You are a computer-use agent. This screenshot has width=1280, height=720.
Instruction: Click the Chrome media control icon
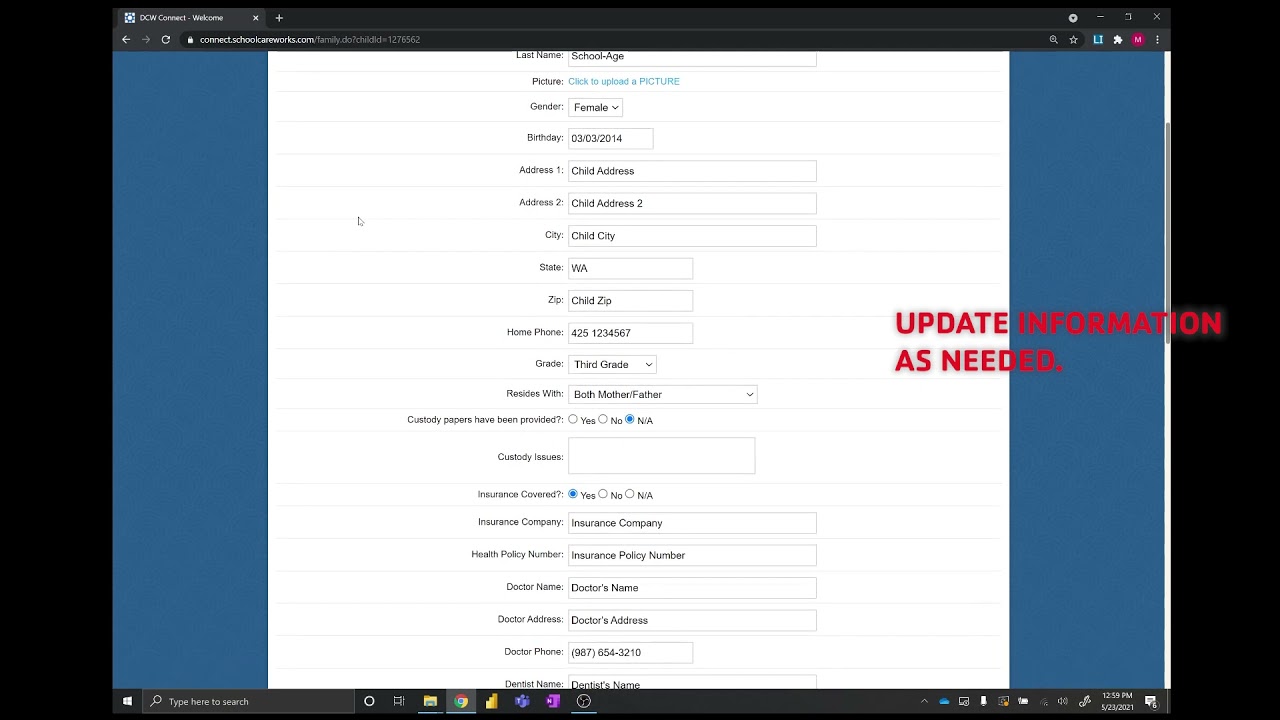click(1073, 18)
